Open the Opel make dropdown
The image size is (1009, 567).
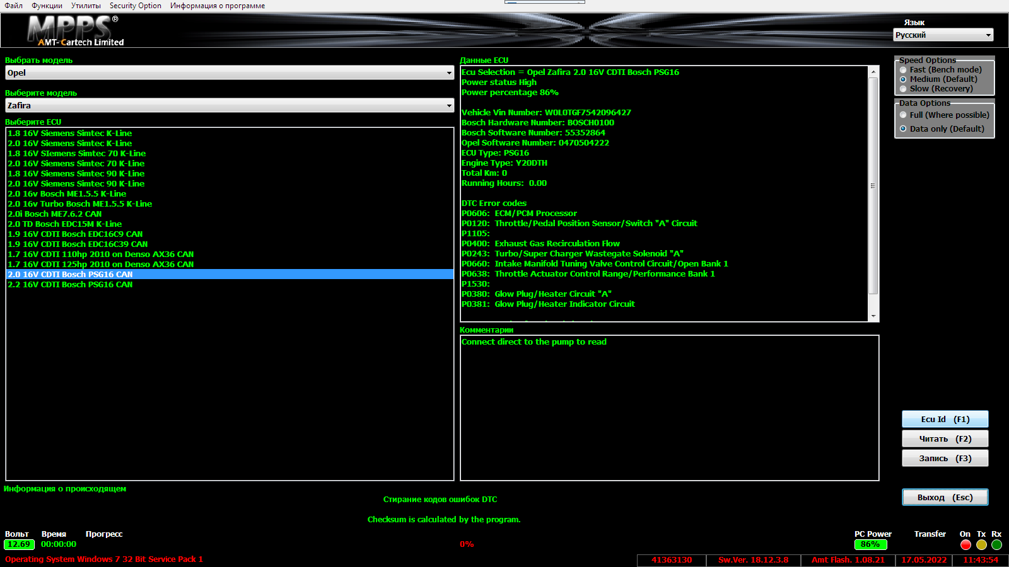click(x=229, y=73)
